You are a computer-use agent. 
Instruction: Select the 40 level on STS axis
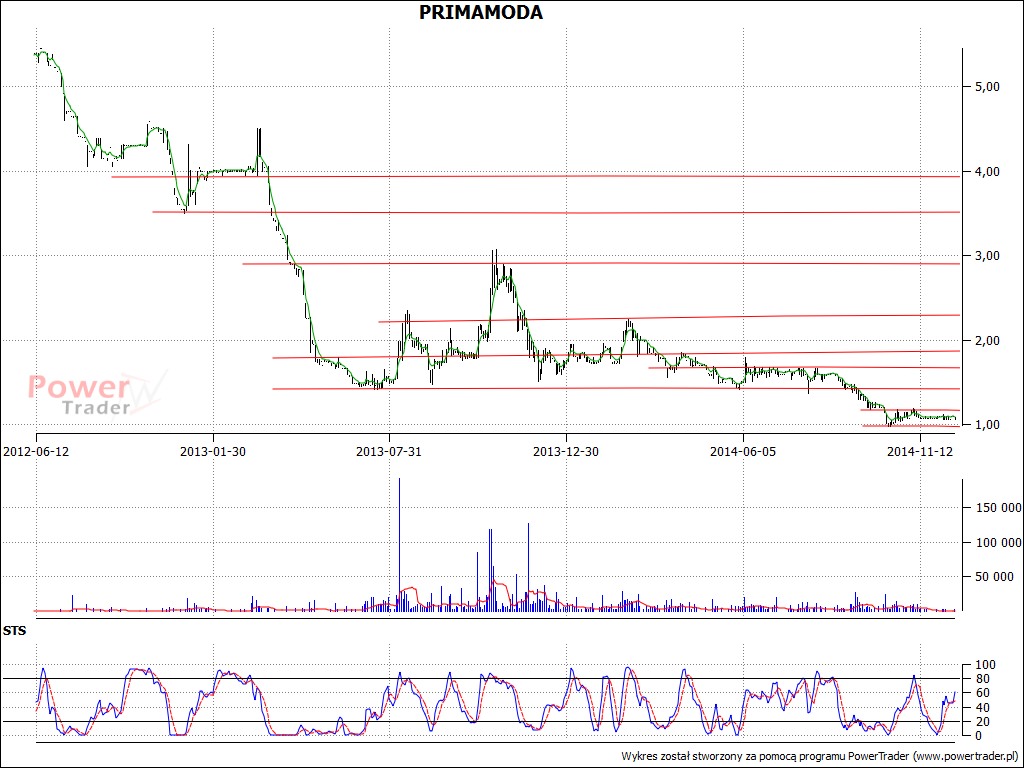coord(983,708)
